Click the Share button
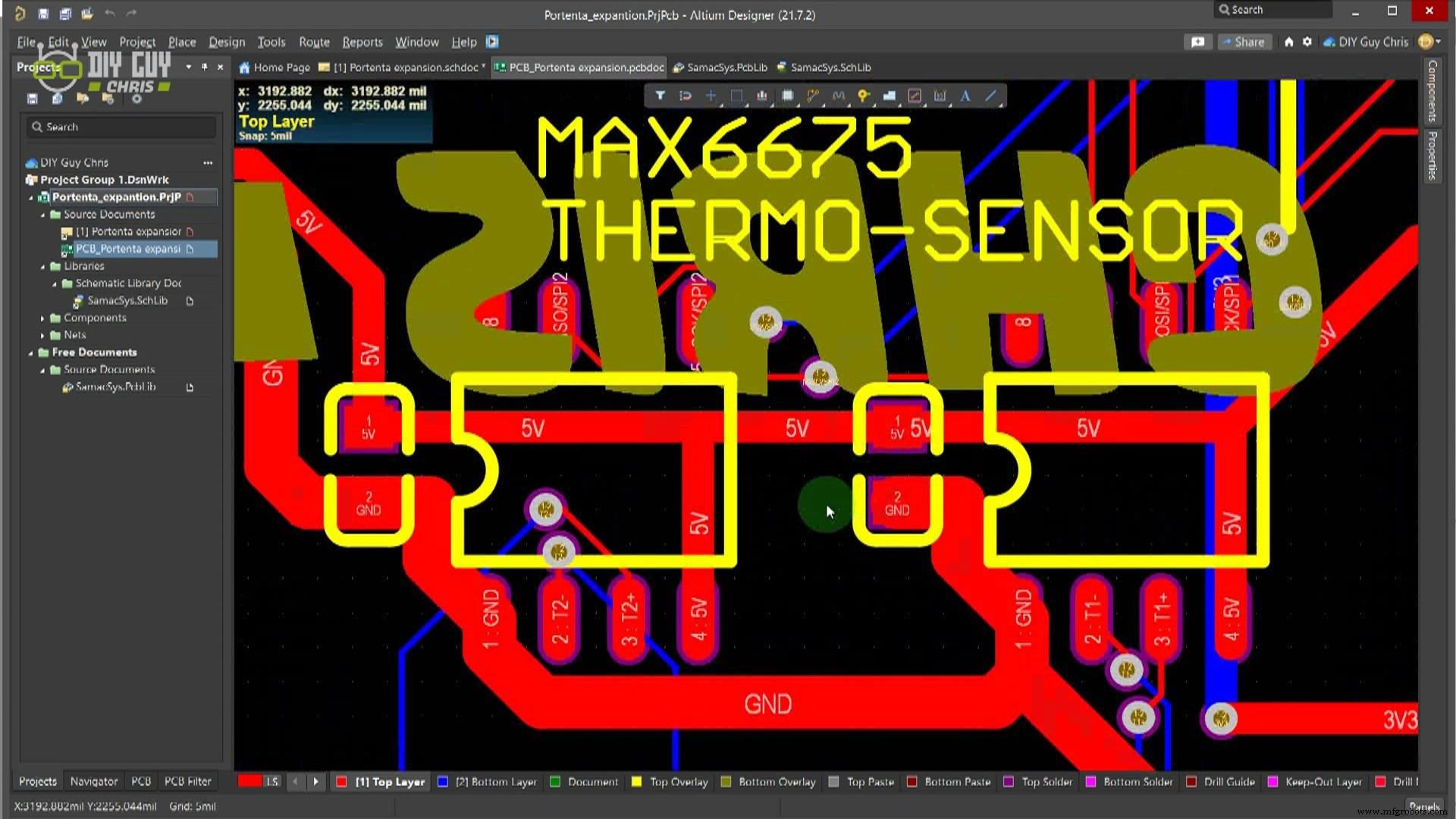Viewport: 1456px width, 819px height. (x=1244, y=42)
